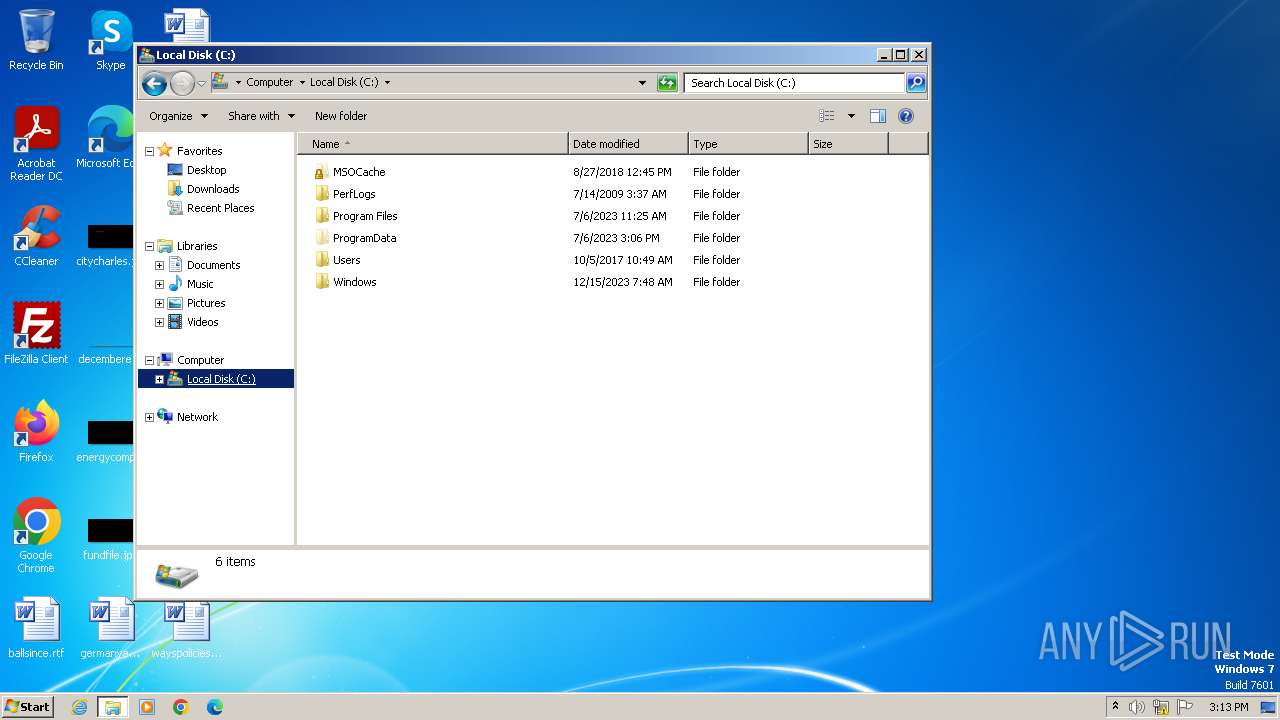Select Network in navigation pane

tap(196, 417)
